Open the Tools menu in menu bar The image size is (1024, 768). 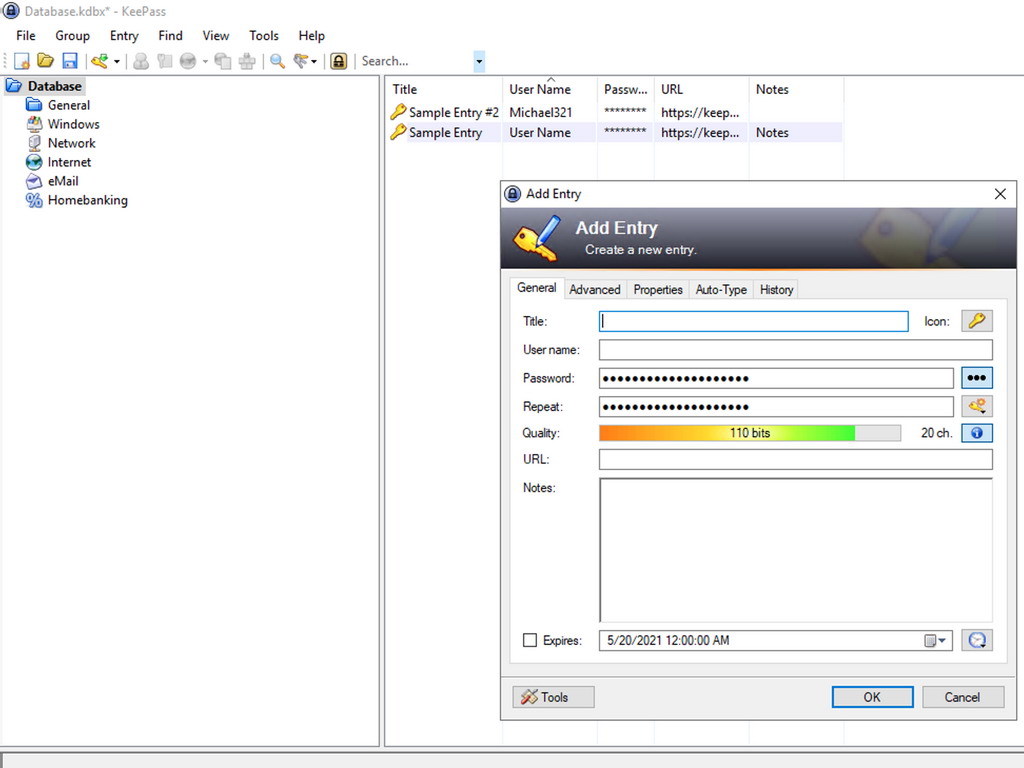264,36
